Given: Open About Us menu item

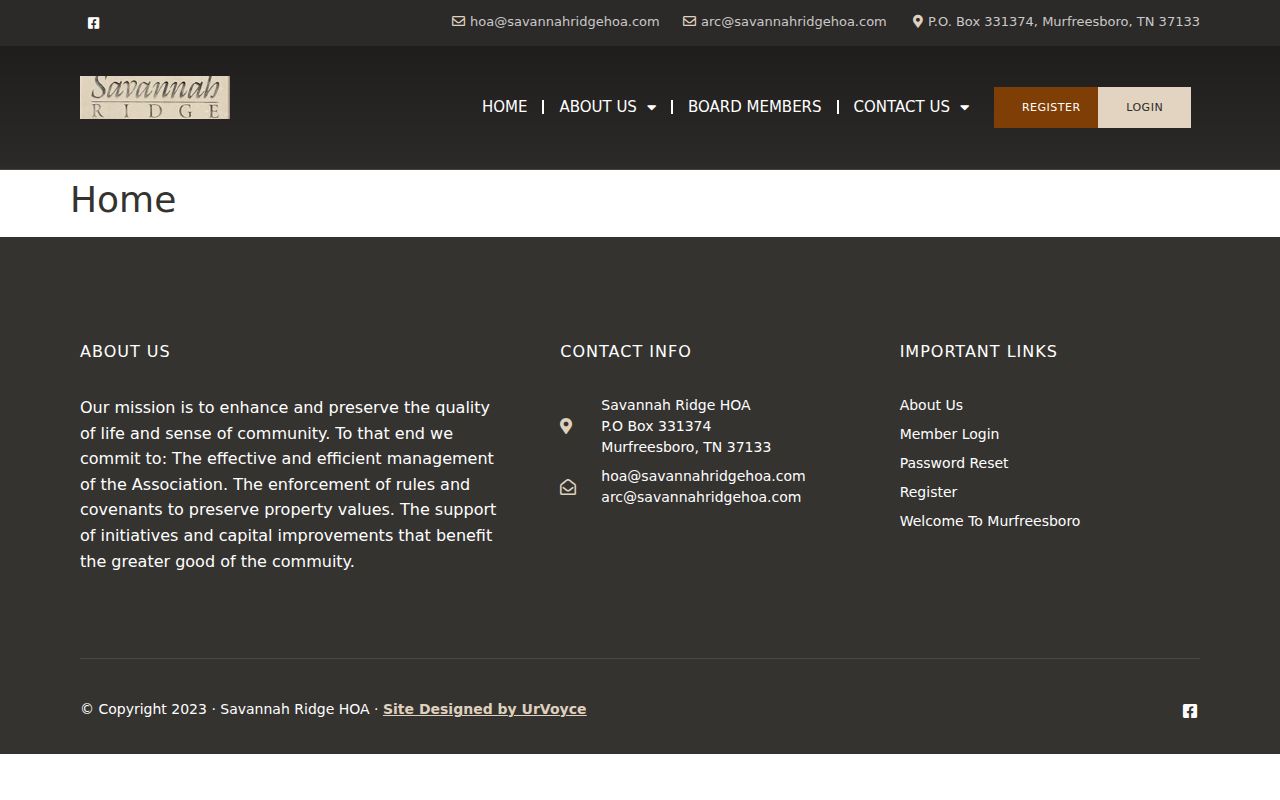Looking at the screenshot, I should coord(598,107).
